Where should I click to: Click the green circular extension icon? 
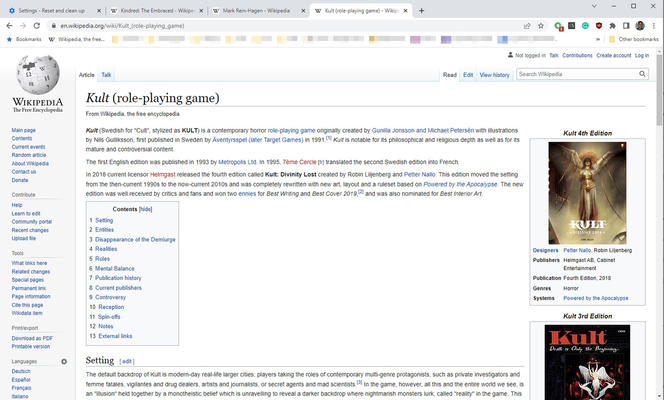click(x=585, y=26)
